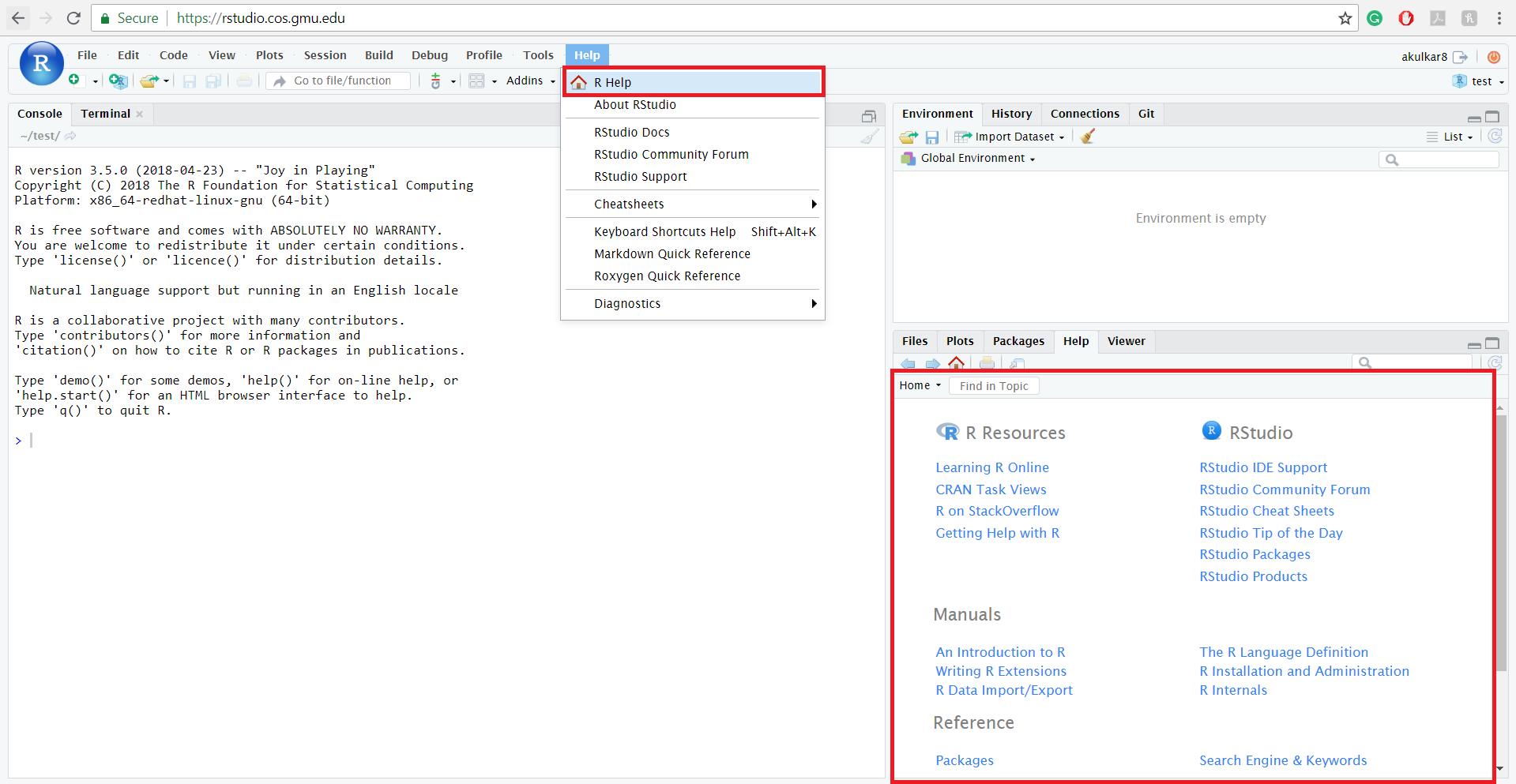Switch to the Git tab
1516x784 pixels.
coord(1146,114)
